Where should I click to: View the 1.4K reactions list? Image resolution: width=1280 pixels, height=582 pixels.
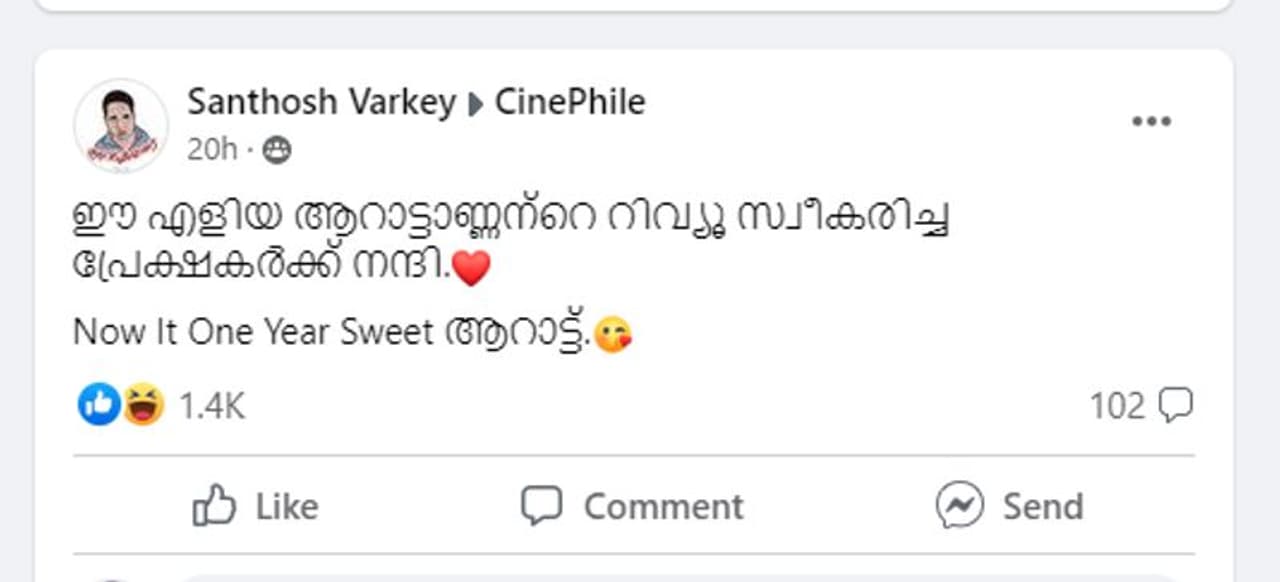coord(211,406)
